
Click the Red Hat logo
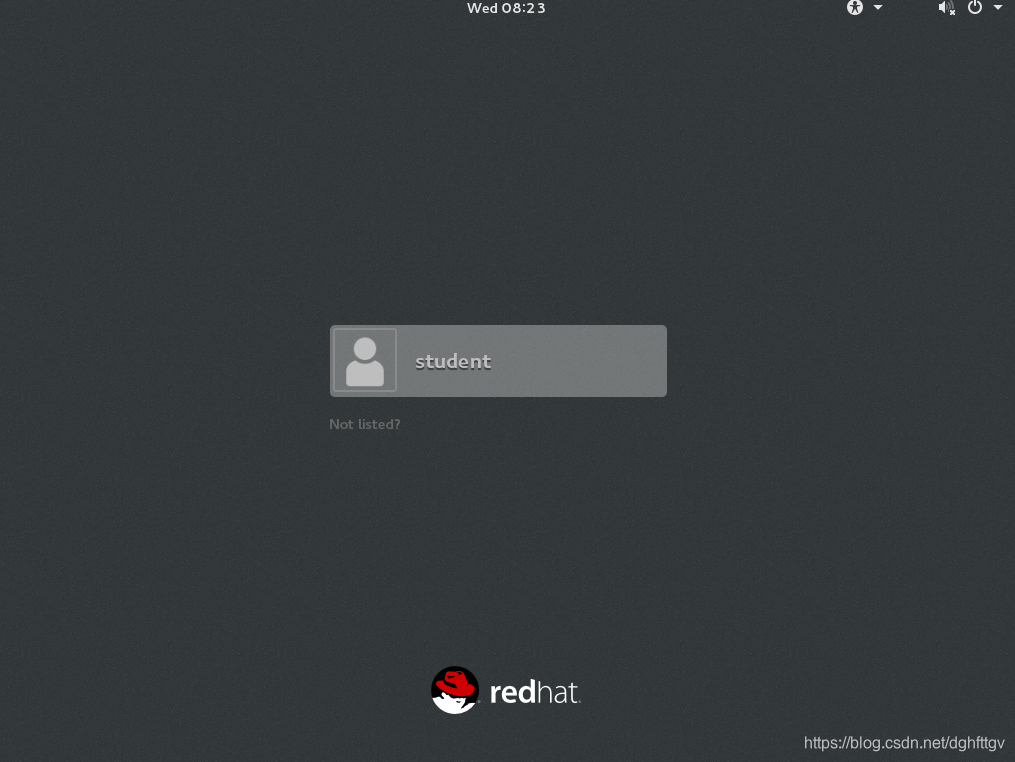coord(505,690)
